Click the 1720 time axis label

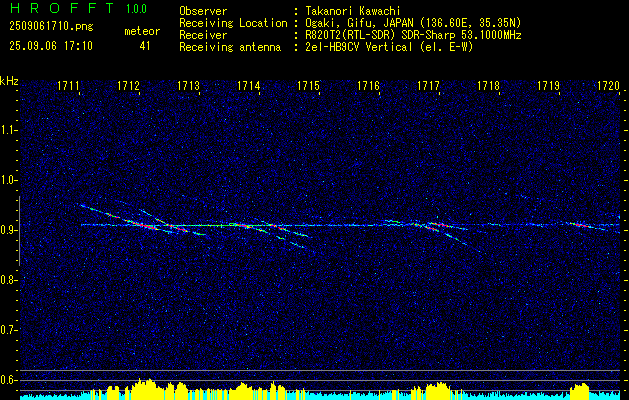(x=608, y=86)
